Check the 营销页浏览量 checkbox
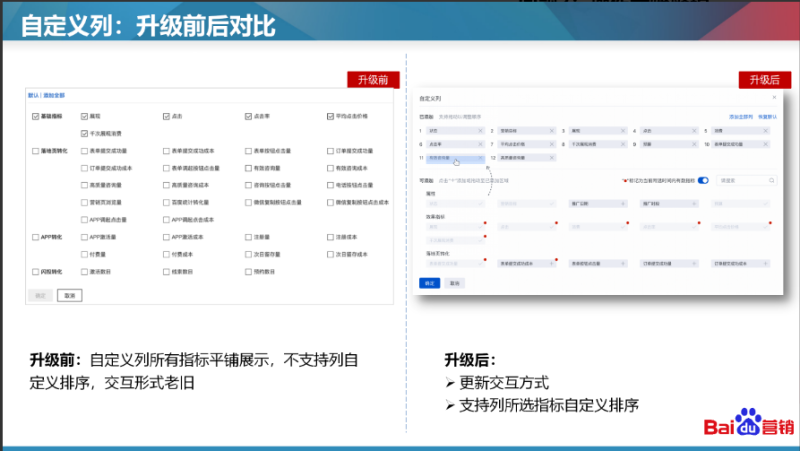The width and height of the screenshot is (800, 451). coord(84,203)
